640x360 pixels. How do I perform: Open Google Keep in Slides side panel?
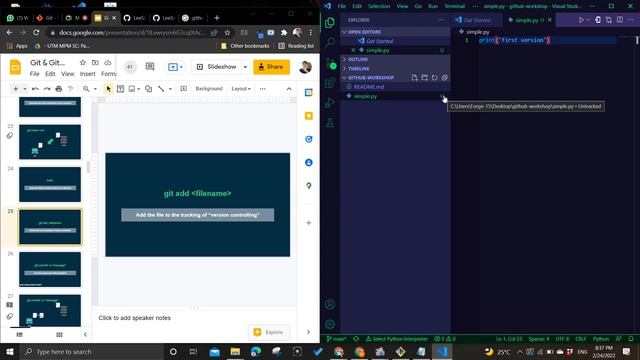coord(309,116)
